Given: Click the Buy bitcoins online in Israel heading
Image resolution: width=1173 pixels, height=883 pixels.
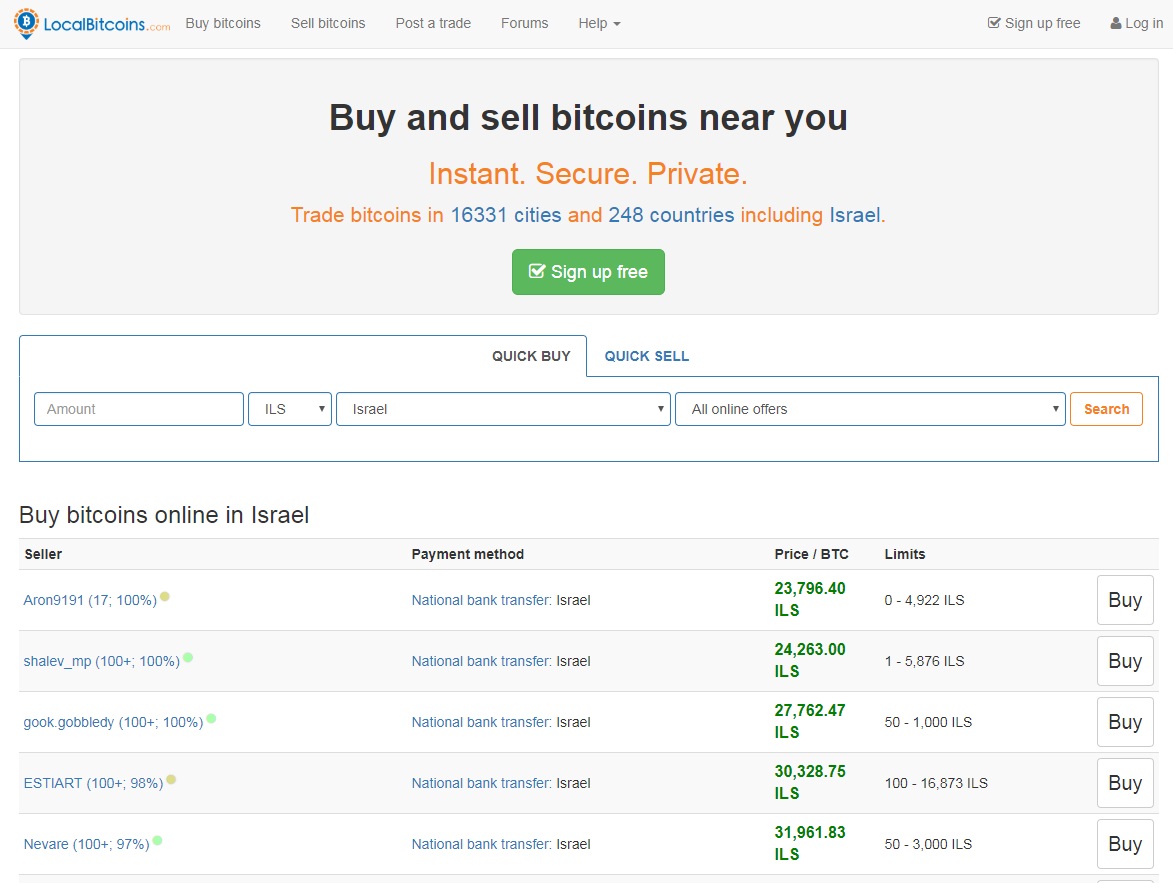Looking at the screenshot, I should click(x=164, y=515).
